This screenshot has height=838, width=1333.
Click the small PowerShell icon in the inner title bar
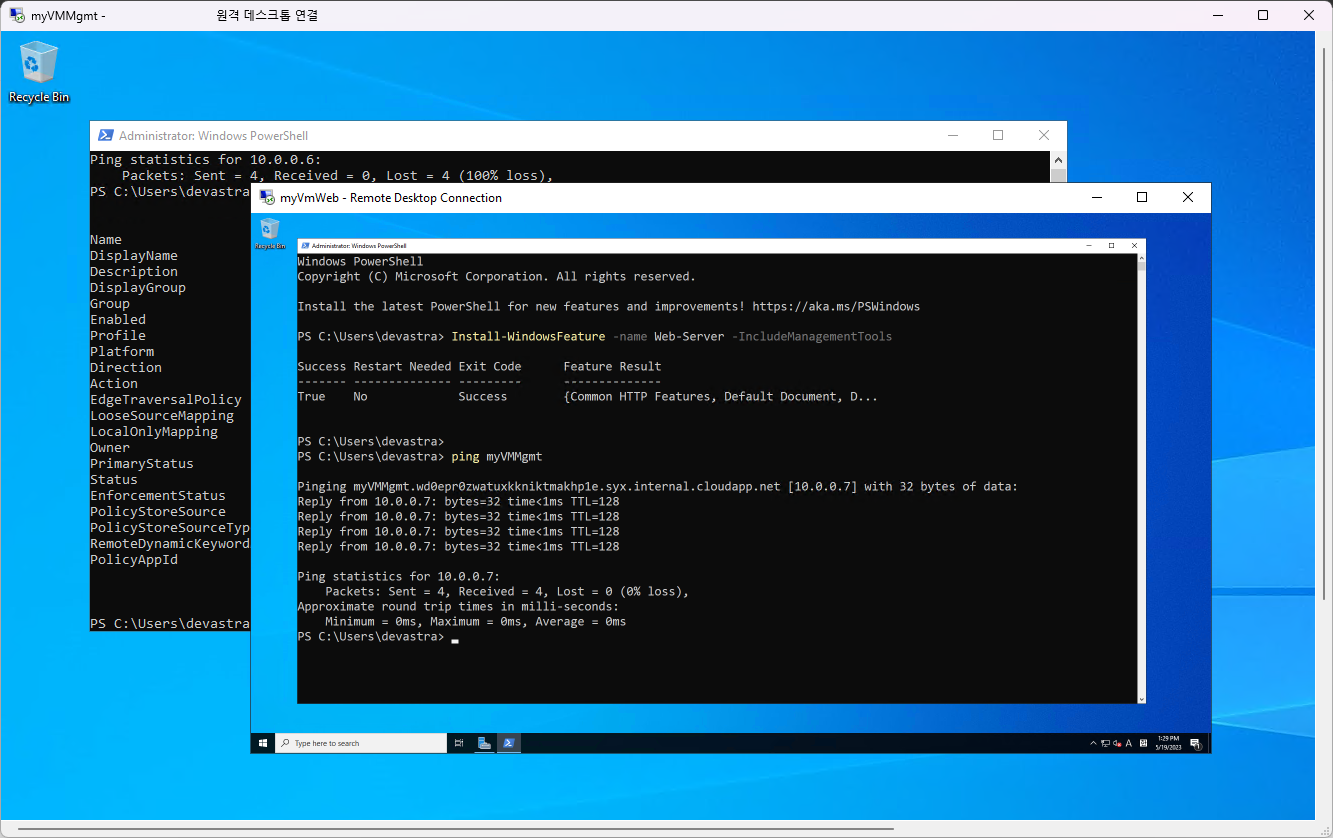pyautogui.click(x=305, y=245)
